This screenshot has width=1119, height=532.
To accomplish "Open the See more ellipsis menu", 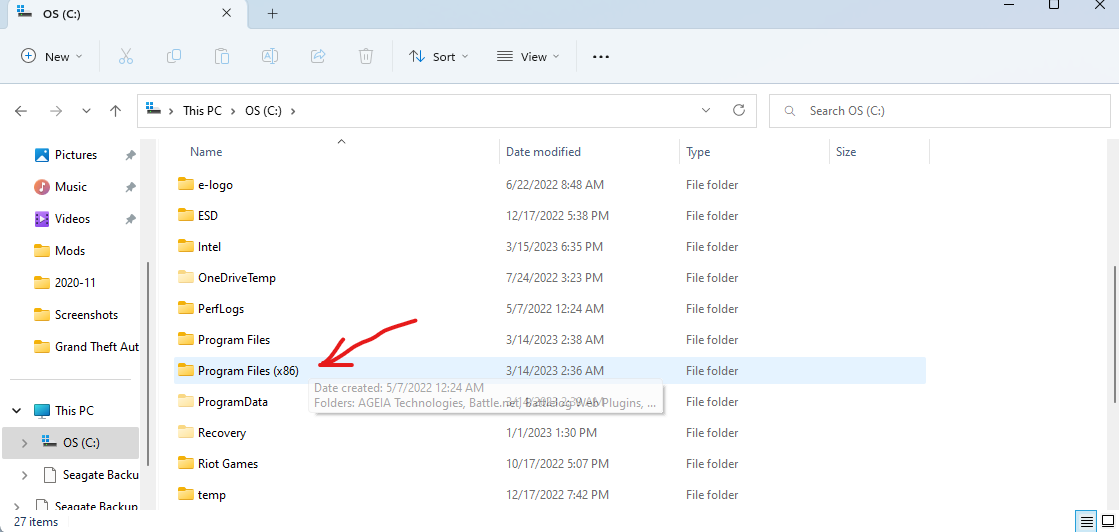I will (601, 56).
